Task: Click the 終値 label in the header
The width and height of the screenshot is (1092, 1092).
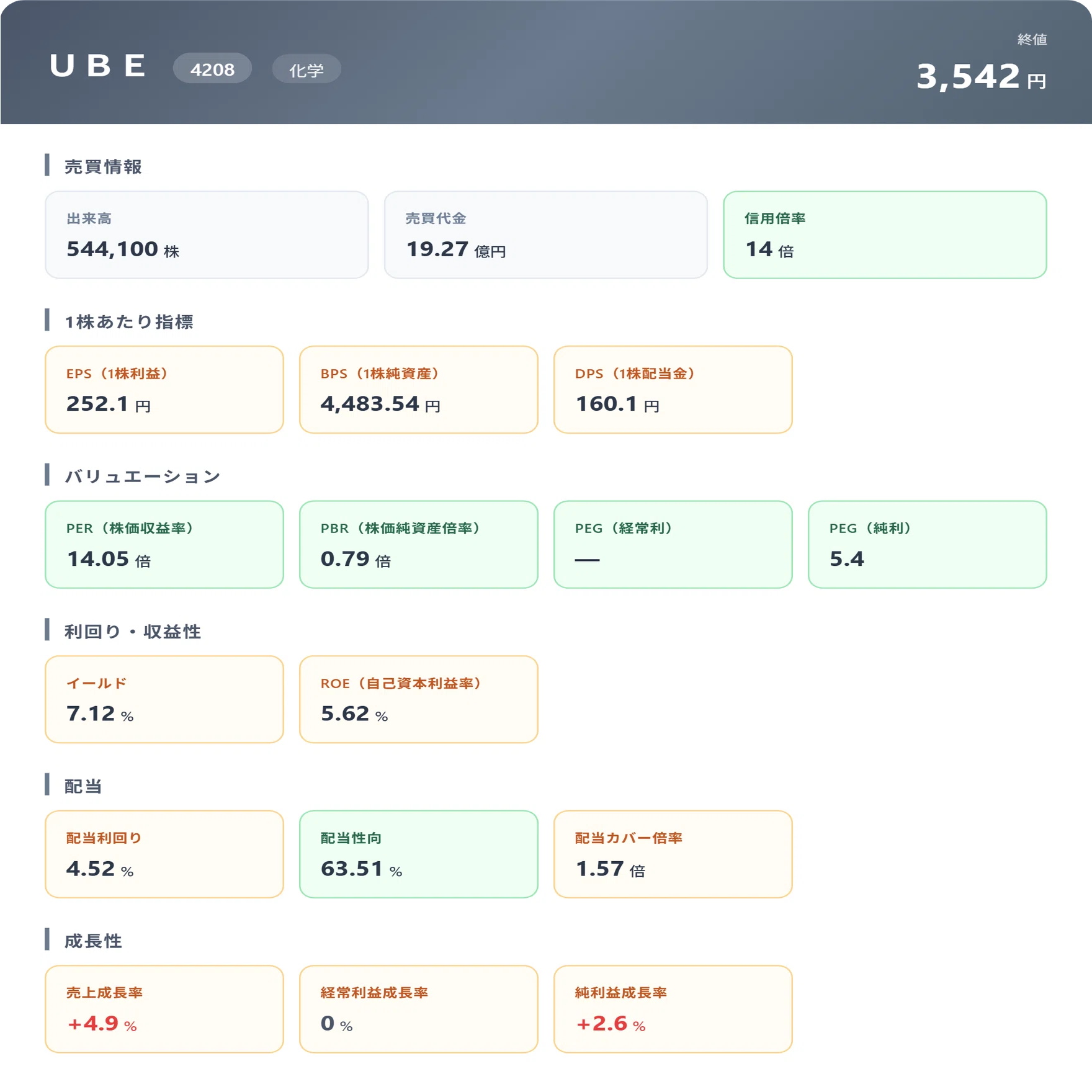Action: [1032, 40]
